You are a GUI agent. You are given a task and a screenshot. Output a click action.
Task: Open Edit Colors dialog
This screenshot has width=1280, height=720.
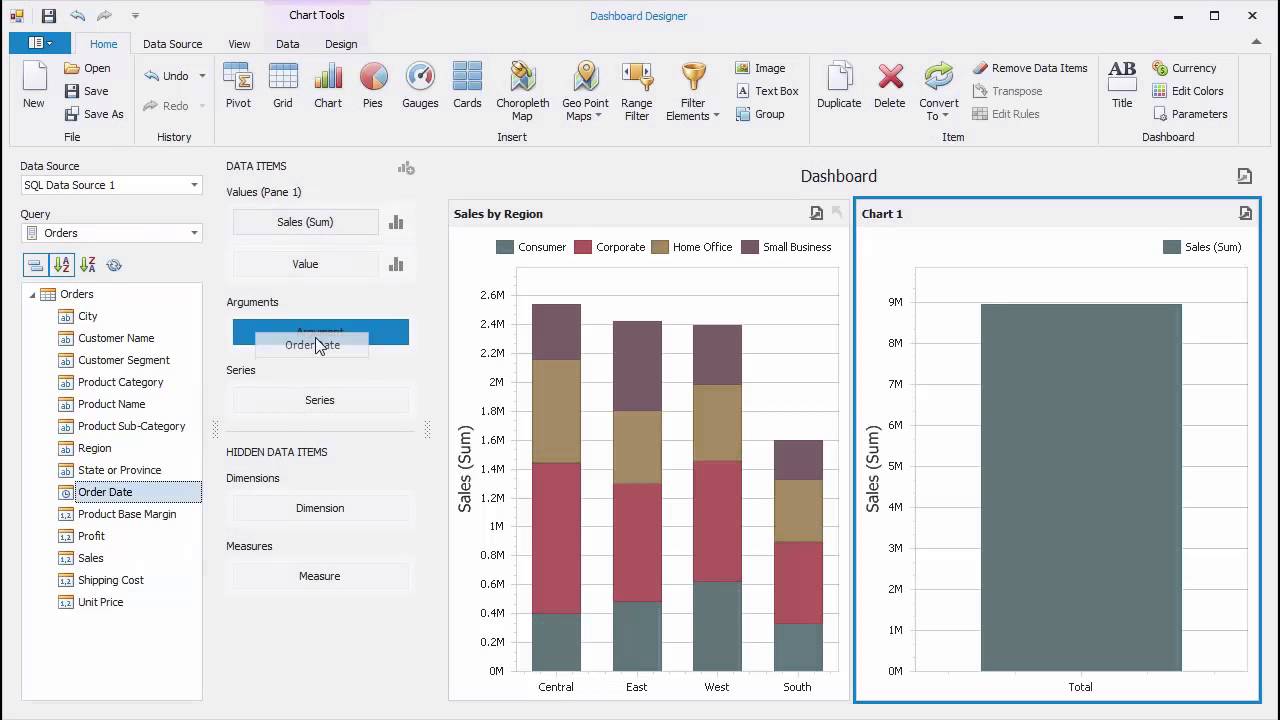(1188, 91)
